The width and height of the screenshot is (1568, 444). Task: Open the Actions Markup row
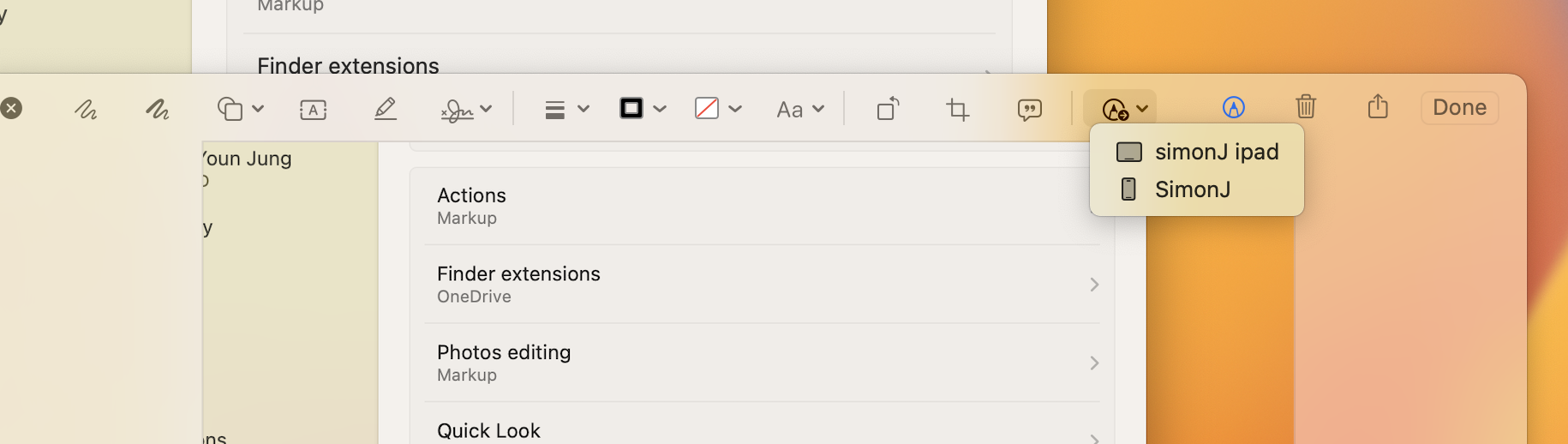(x=763, y=206)
